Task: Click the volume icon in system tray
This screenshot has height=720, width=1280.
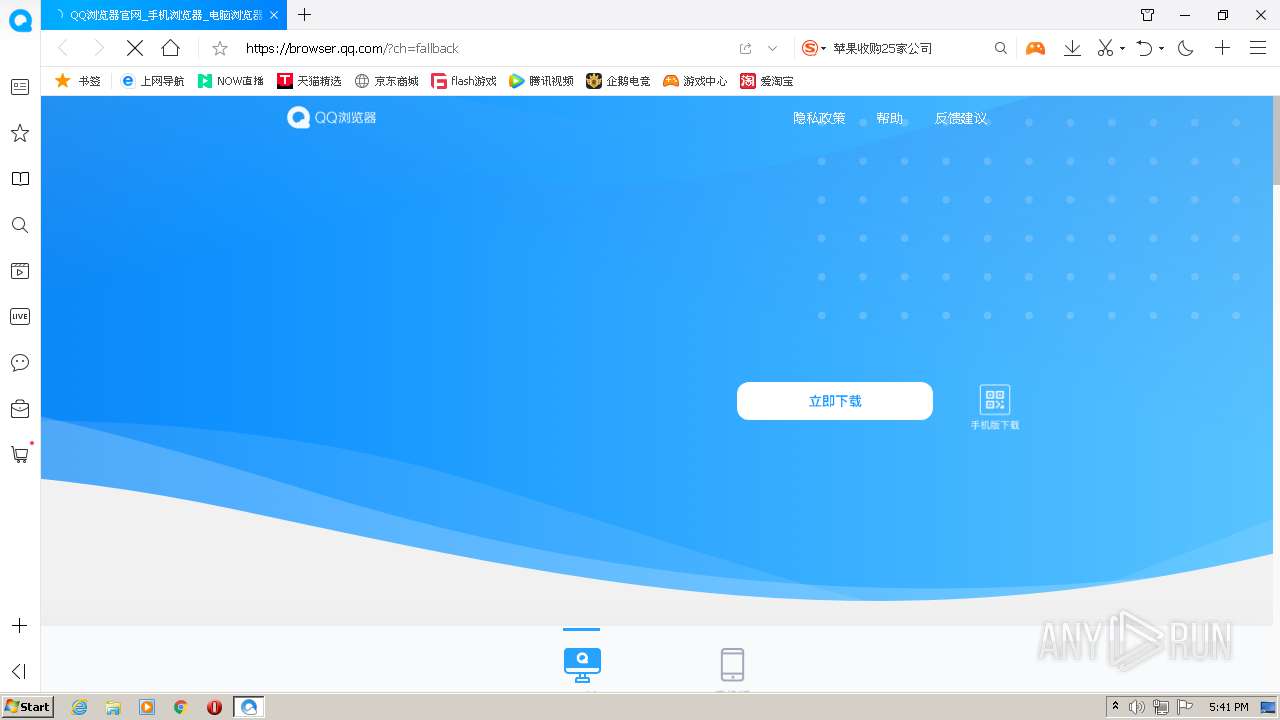Action: click(x=1137, y=707)
